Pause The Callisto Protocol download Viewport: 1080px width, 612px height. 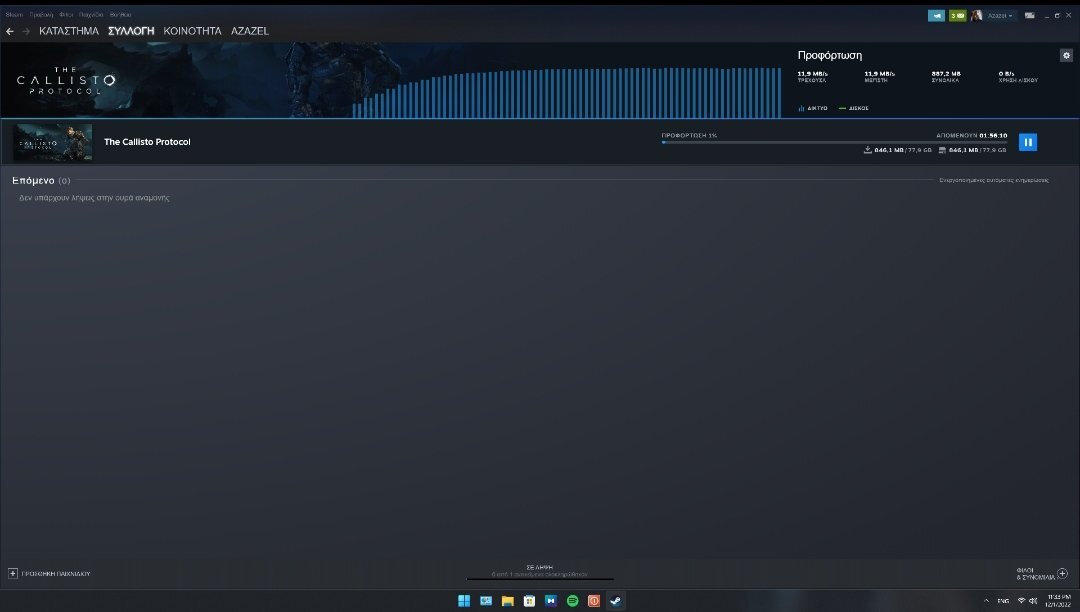tap(1027, 142)
